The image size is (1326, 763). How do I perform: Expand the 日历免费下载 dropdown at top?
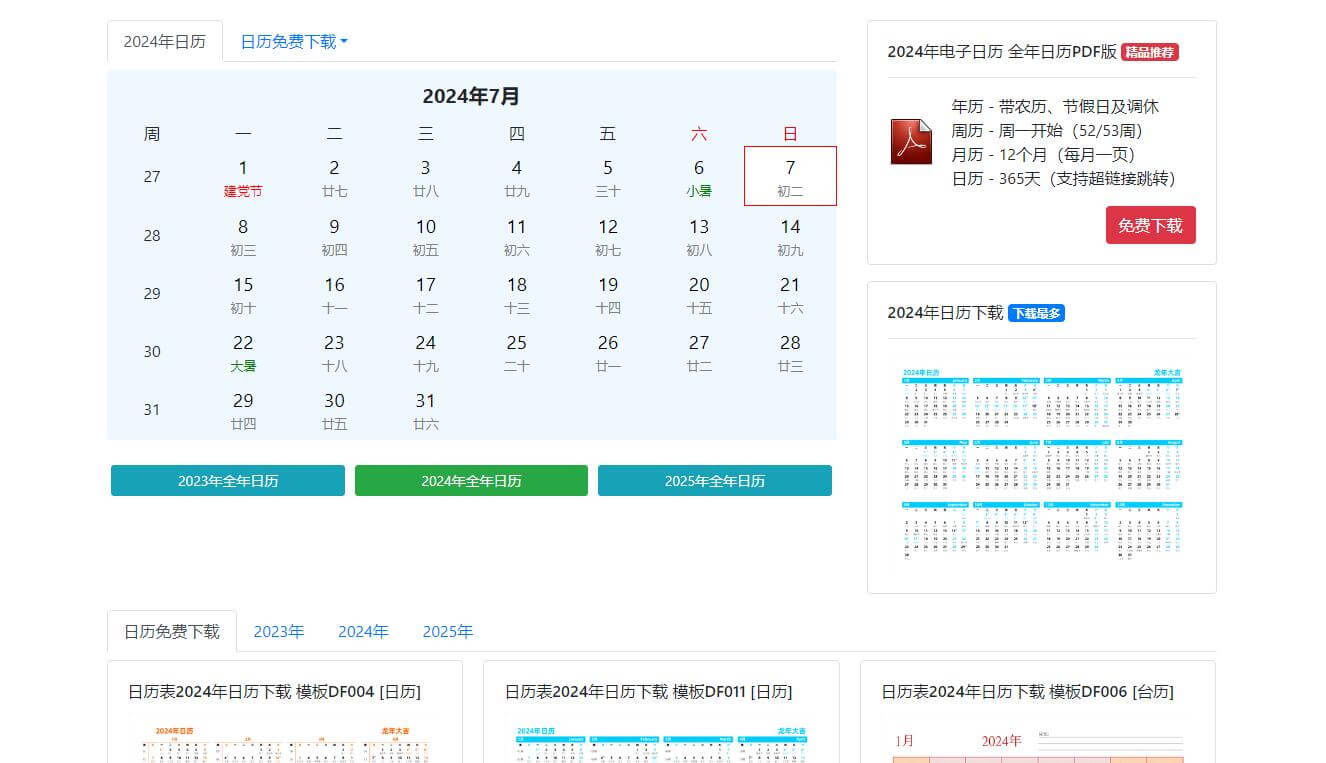click(294, 42)
